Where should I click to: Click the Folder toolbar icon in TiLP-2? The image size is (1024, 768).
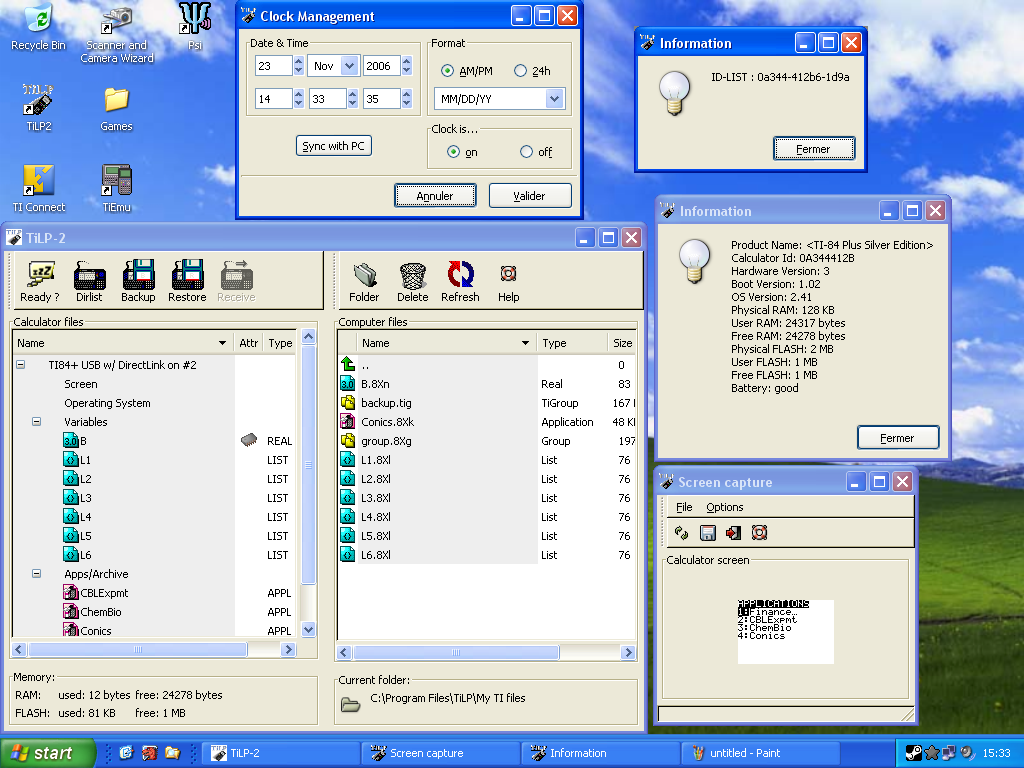click(364, 282)
